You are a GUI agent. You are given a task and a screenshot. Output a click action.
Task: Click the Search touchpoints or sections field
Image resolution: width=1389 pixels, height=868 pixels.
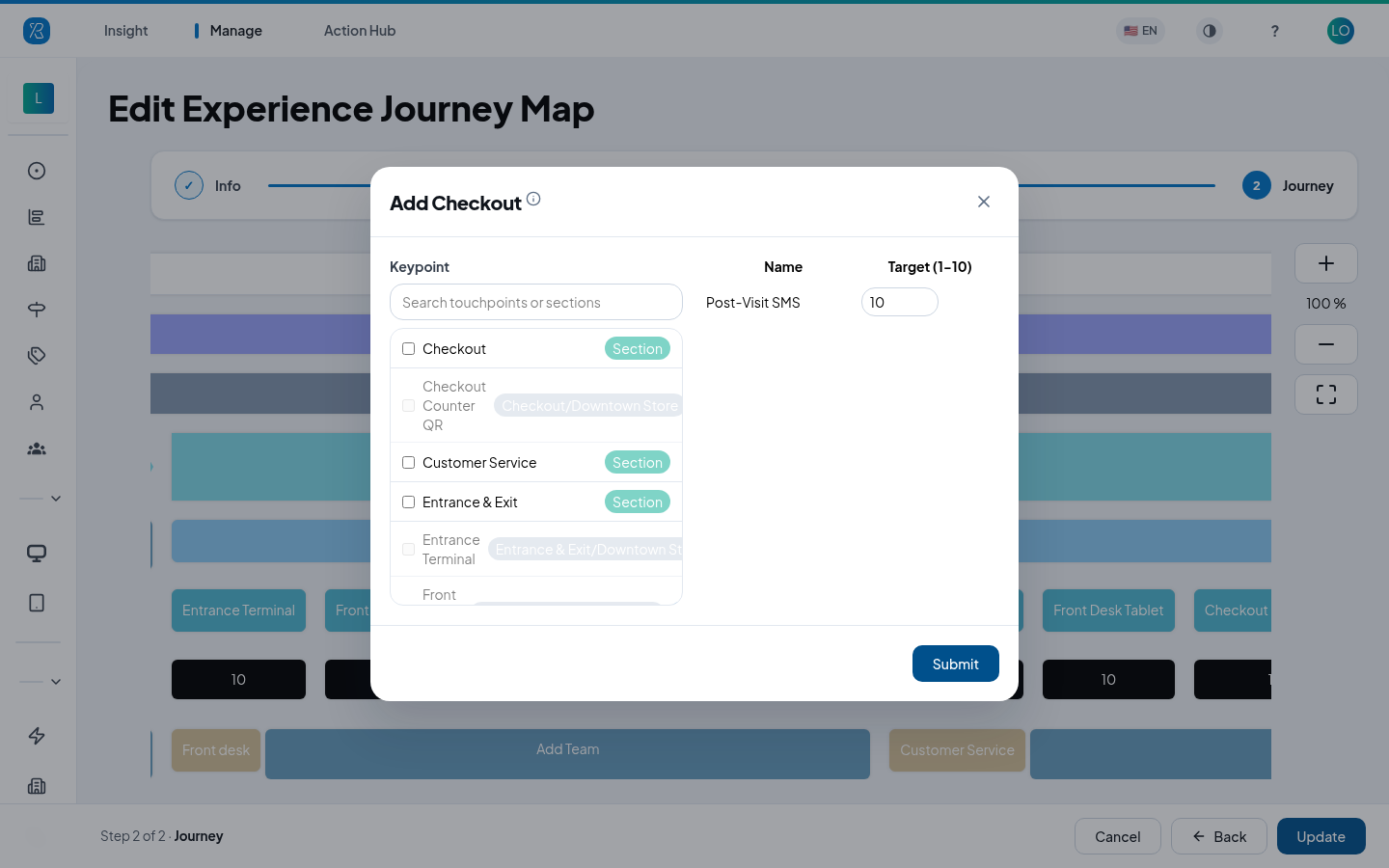pyautogui.click(x=536, y=302)
